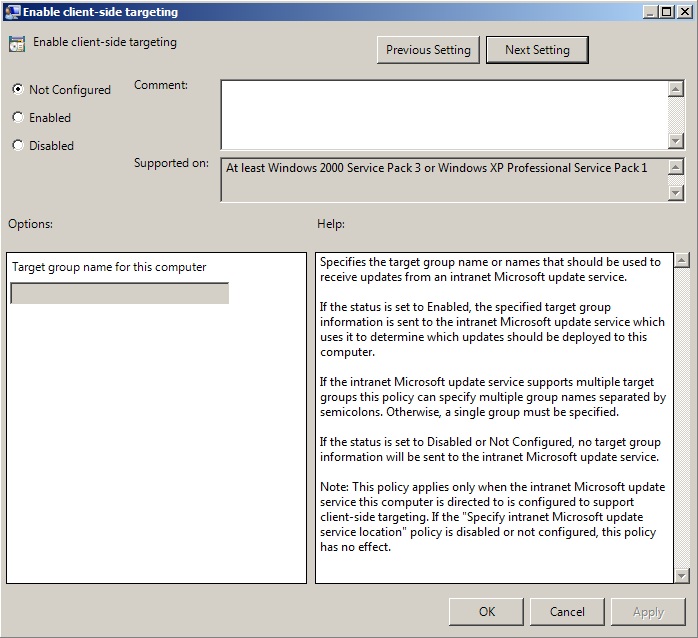The image size is (698, 638).
Task: Click inside the Comment text box
Action: [444, 115]
